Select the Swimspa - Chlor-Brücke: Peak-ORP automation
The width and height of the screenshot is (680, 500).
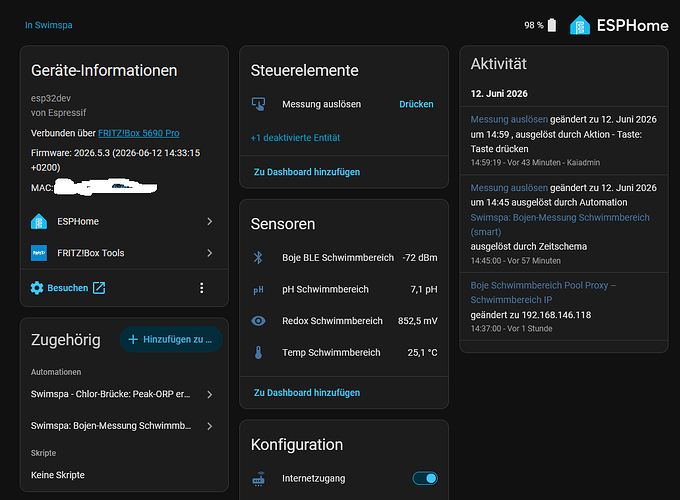[x=124, y=394]
